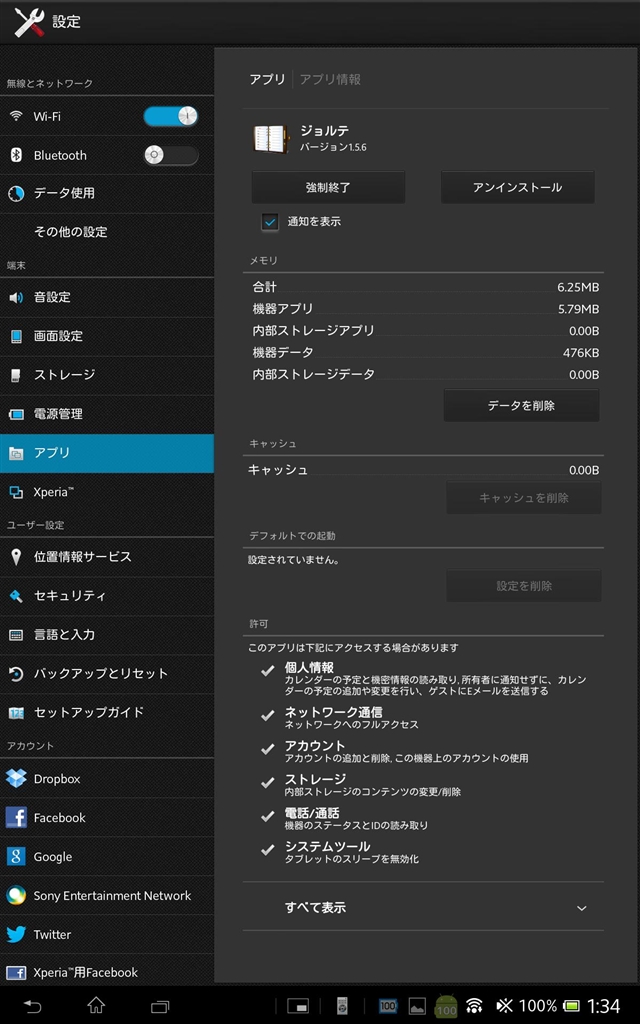640x1024 pixels.
Task: Tap the 1:34 clock in the status bar
Action: click(603, 1006)
